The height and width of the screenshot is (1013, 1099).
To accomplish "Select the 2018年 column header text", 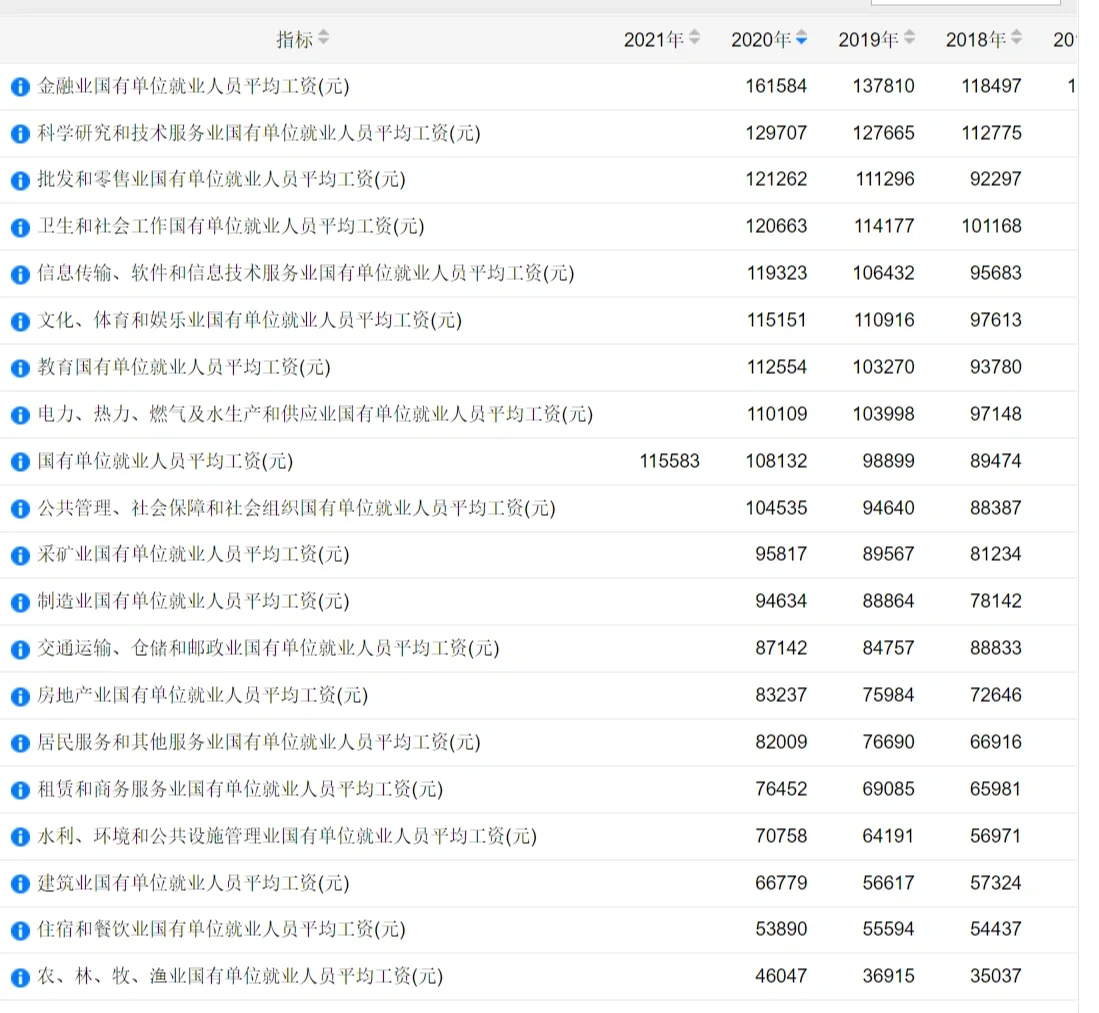I will tap(976, 39).
